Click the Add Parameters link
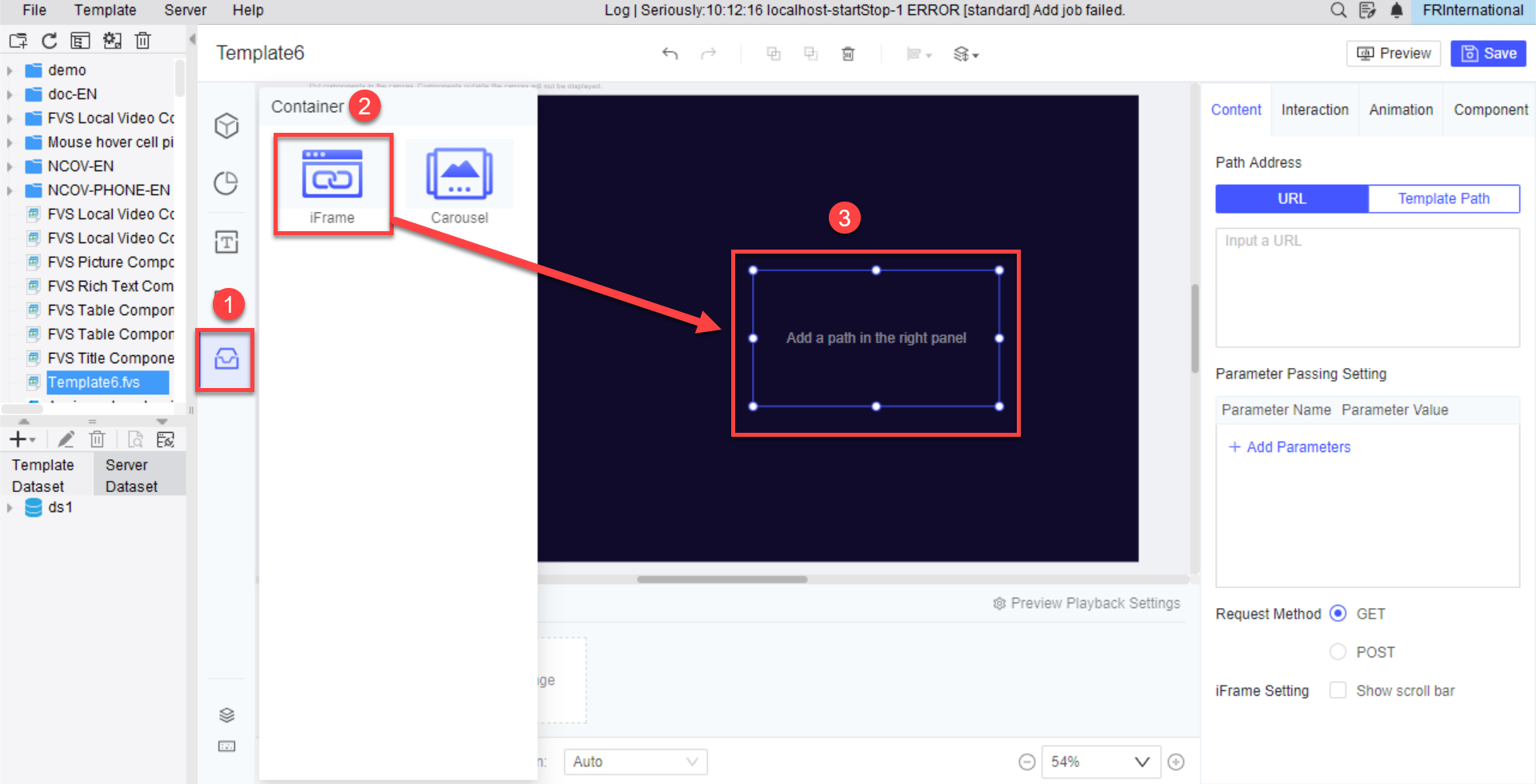This screenshot has width=1536, height=784. click(1289, 446)
